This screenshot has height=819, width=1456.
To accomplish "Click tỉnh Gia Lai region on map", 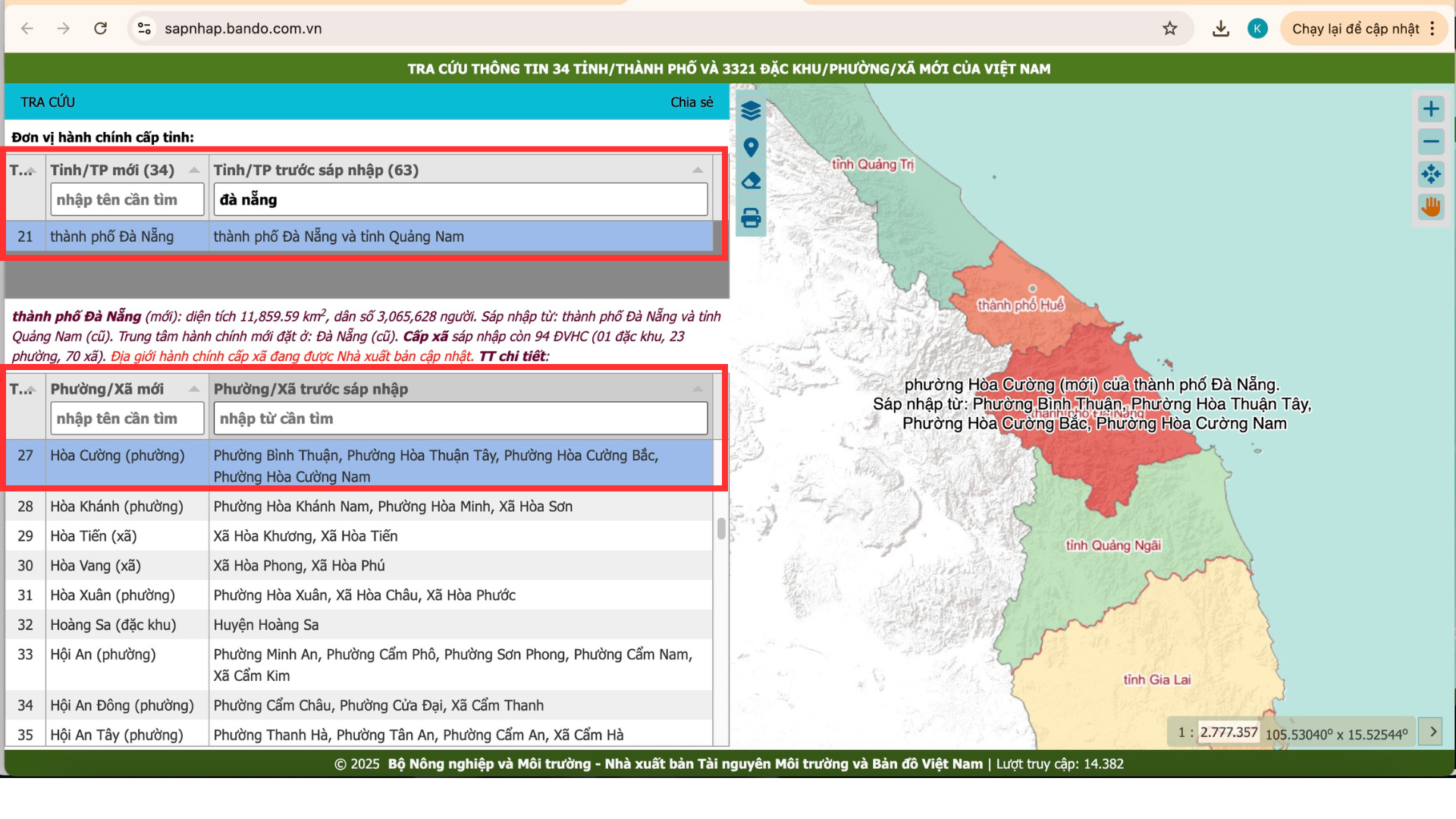I will point(1157,679).
